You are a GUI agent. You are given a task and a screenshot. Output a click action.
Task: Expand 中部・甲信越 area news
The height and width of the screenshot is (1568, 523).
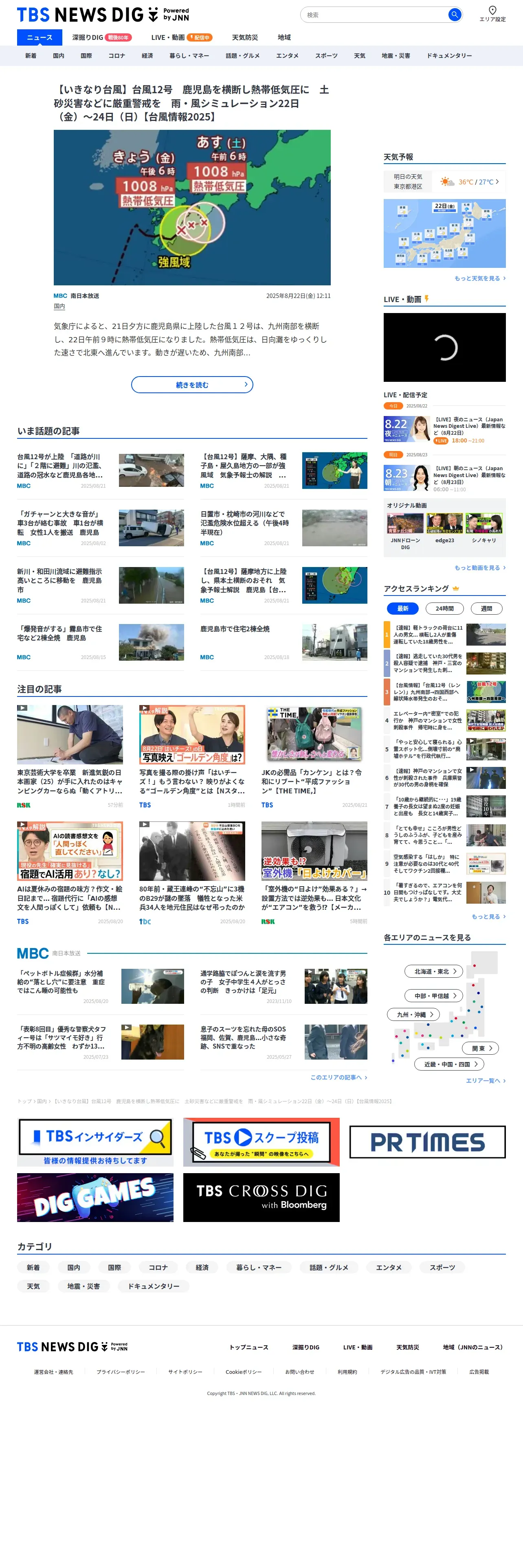point(434,996)
